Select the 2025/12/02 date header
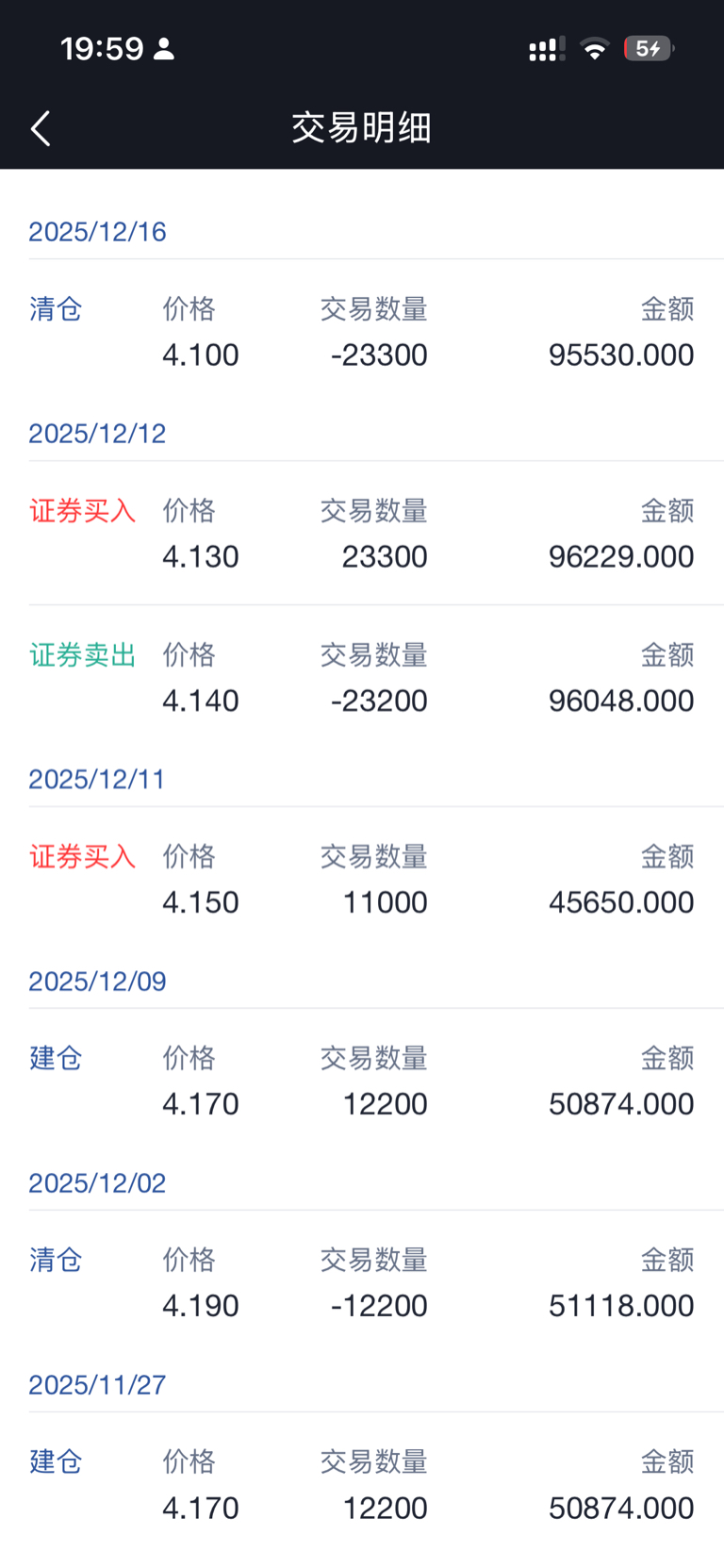The image size is (724, 1568). 97,1183
